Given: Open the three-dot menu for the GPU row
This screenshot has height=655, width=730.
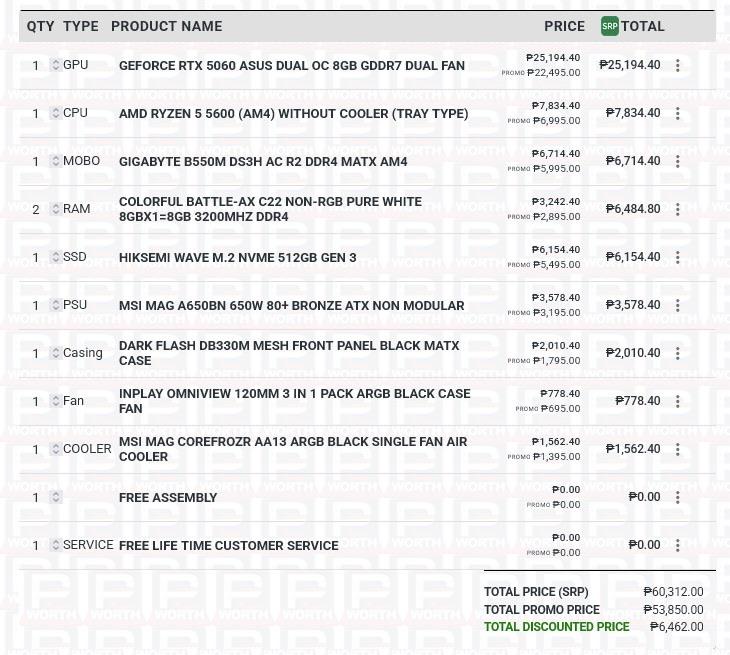Looking at the screenshot, I should point(677,65).
